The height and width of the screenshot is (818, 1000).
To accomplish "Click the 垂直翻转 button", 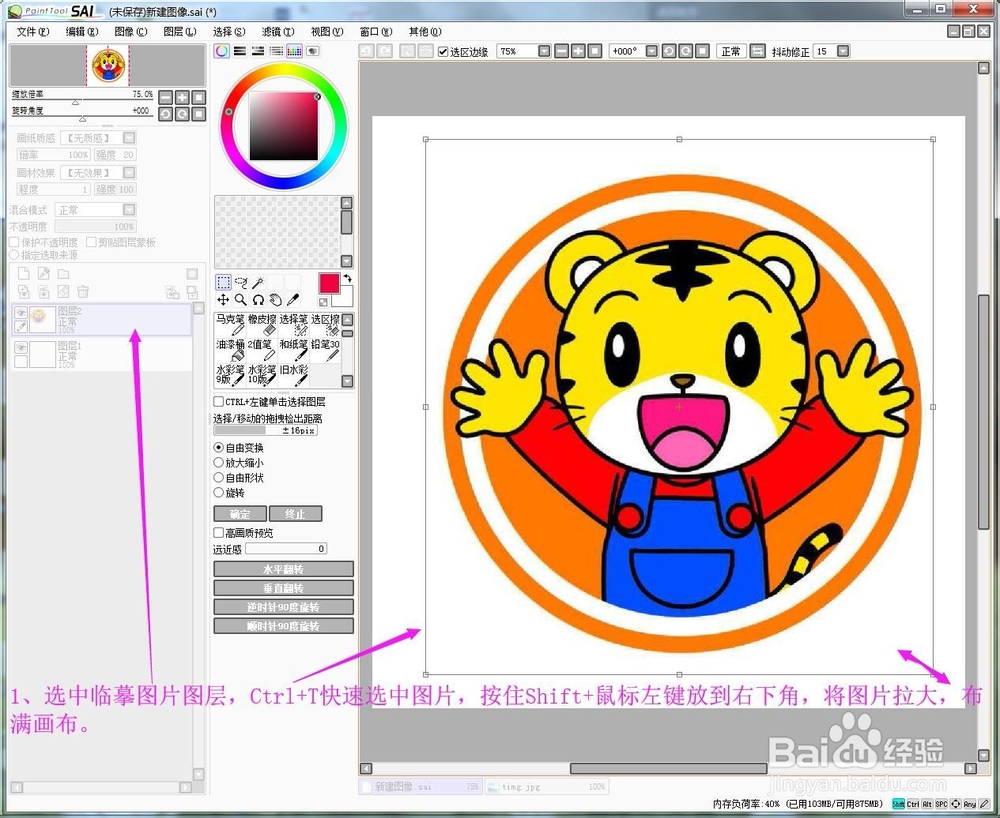I will tap(283, 588).
